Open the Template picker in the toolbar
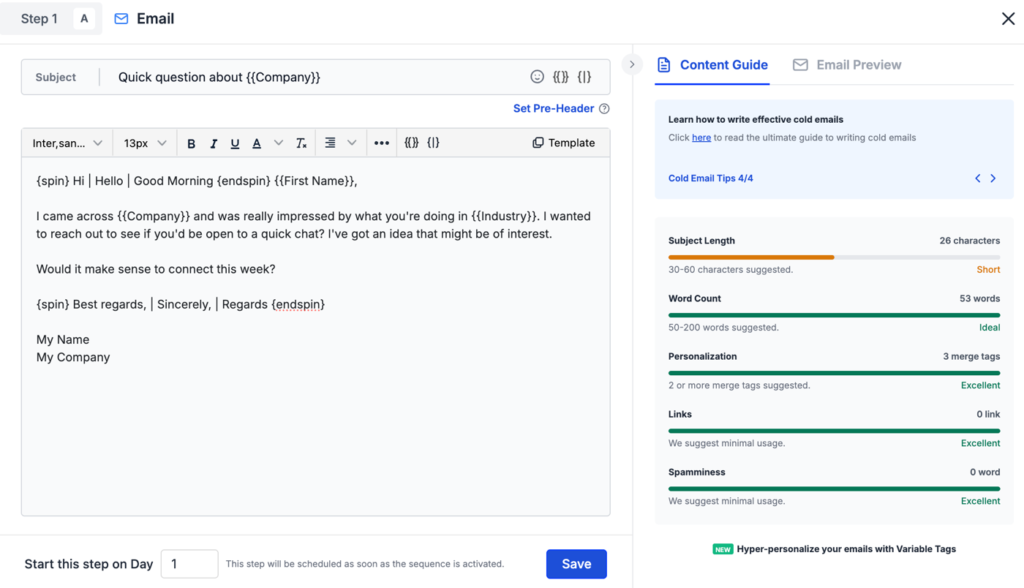The height and width of the screenshot is (588, 1024). coord(563,142)
